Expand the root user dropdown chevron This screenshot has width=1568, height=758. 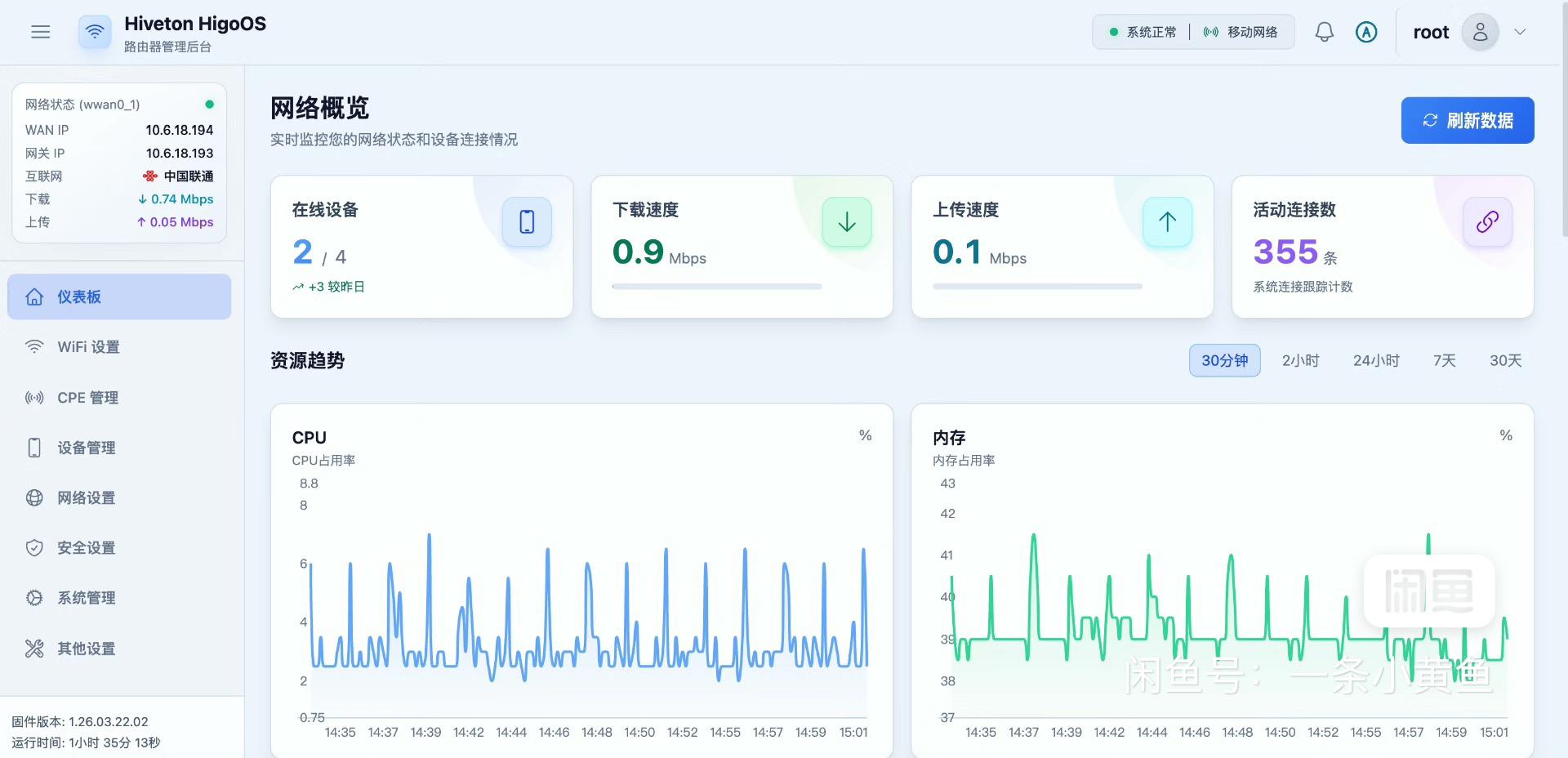point(1520,33)
